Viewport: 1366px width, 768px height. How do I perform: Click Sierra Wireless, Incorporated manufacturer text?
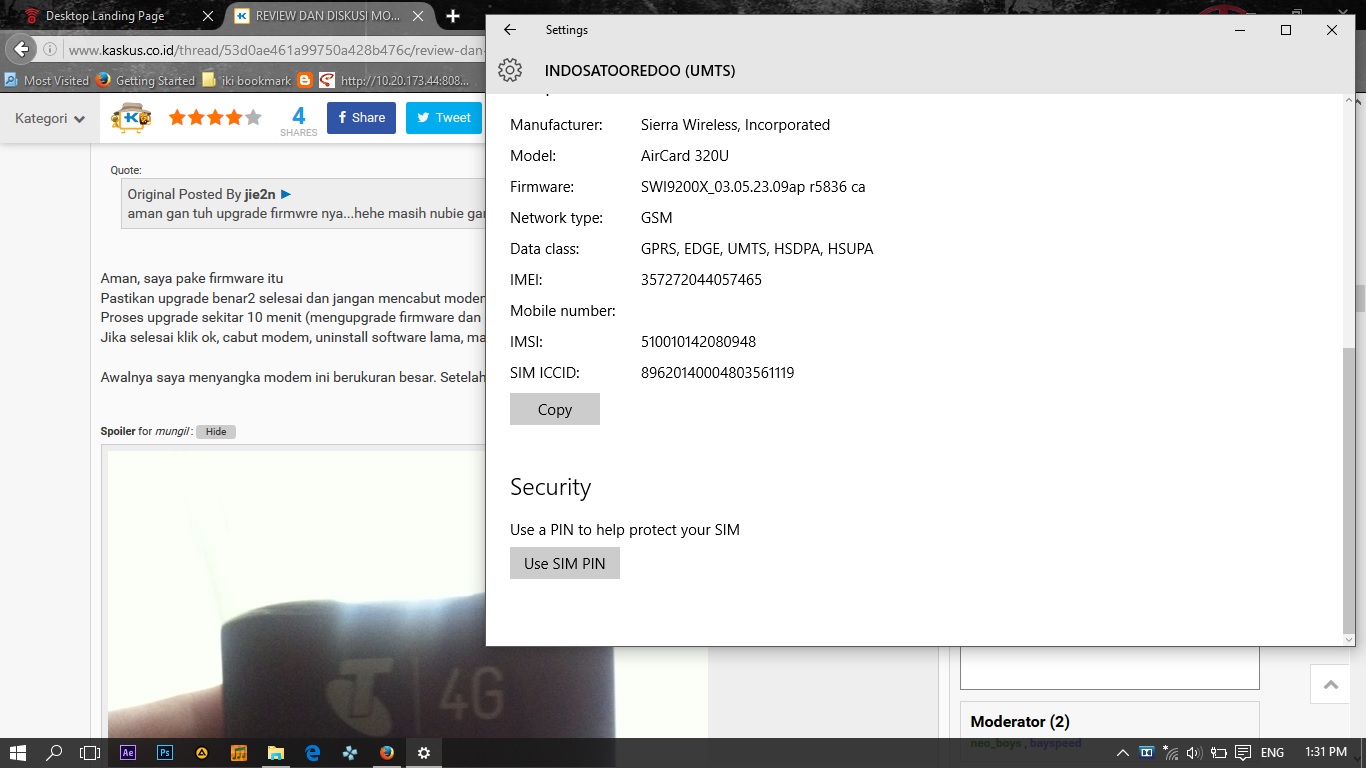click(735, 125)
